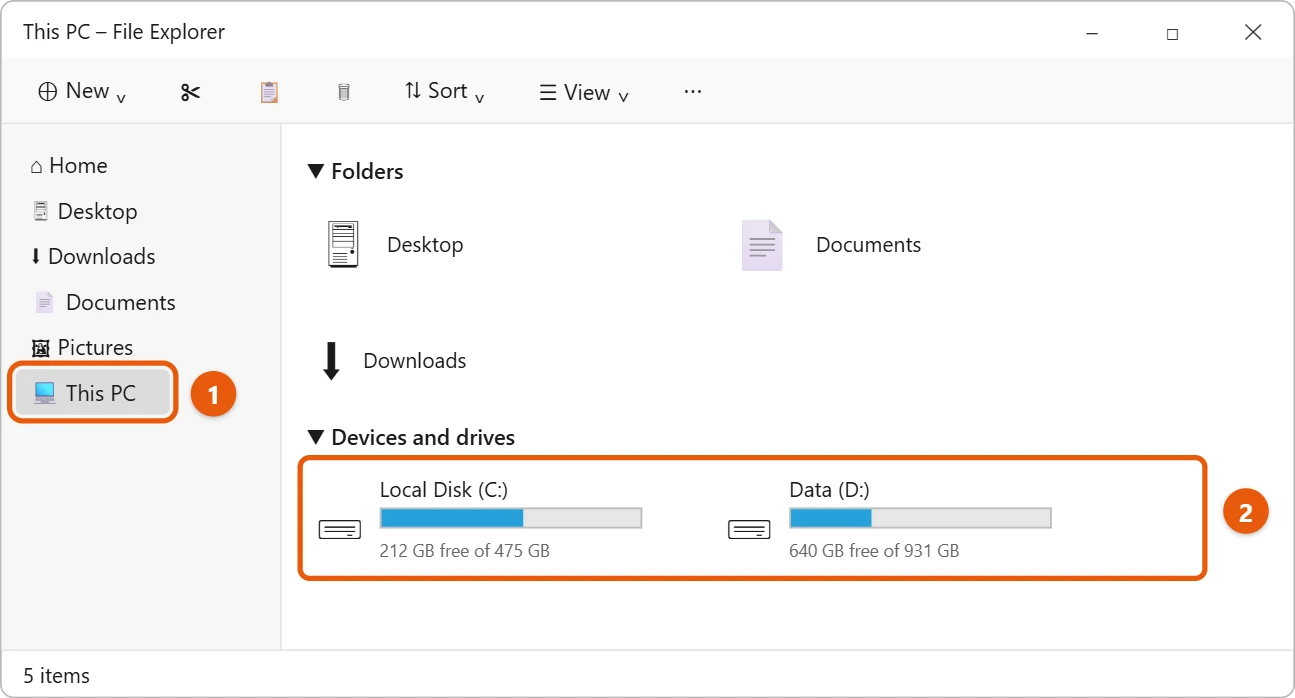The height and width of the screenshot is (698, 1295).
Task: Select the Downloads arrow icon in Folders
Action: tap(331, 361)
